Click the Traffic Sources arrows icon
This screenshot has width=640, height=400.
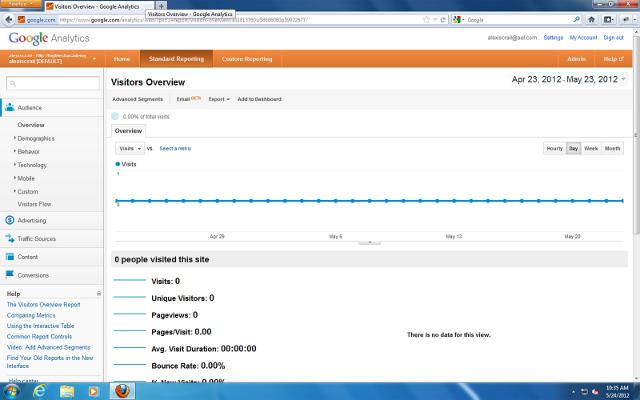coord(9,238)
